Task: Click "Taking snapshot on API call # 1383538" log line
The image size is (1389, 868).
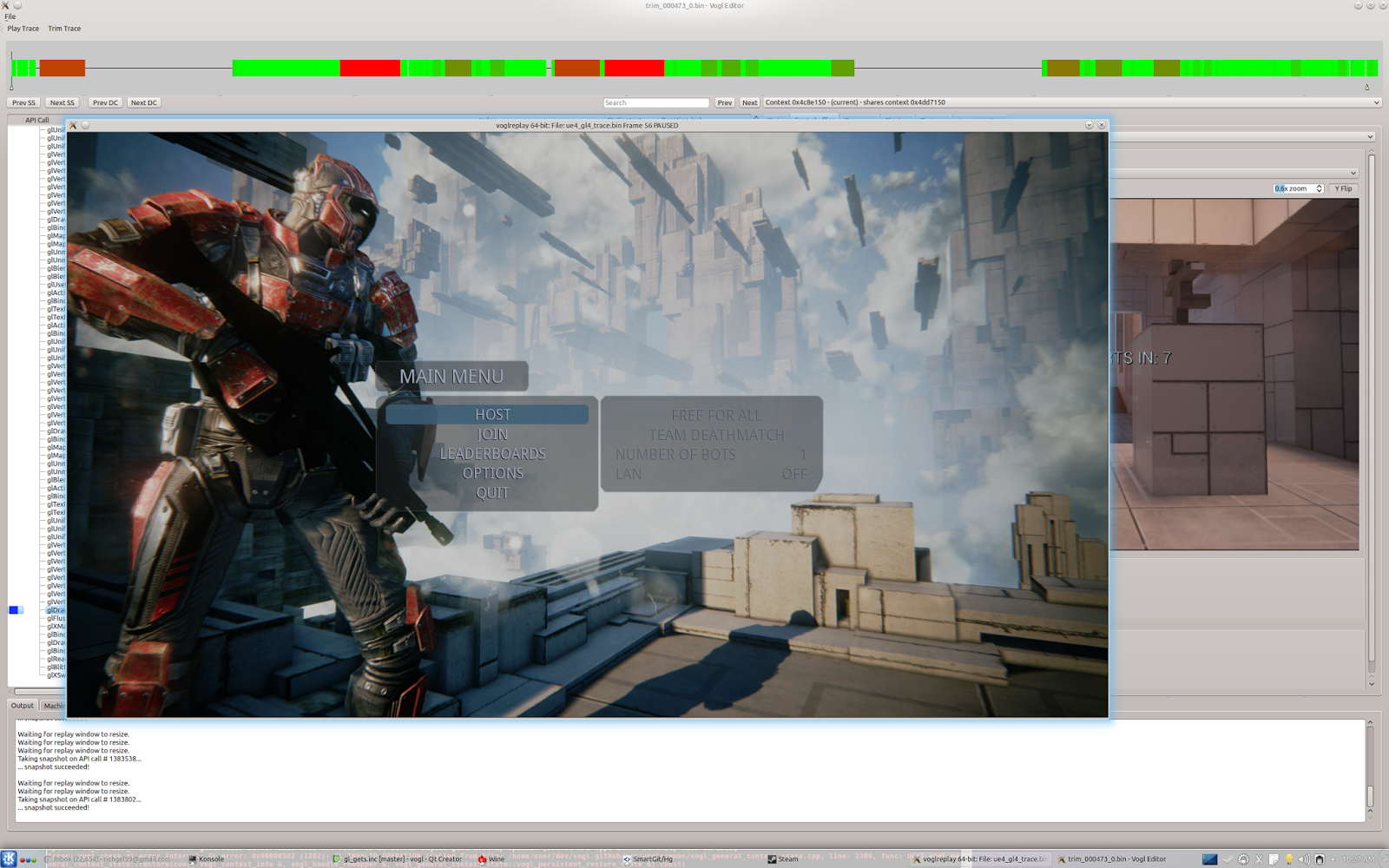Action: pyautogui.click(x=79, y=759)
